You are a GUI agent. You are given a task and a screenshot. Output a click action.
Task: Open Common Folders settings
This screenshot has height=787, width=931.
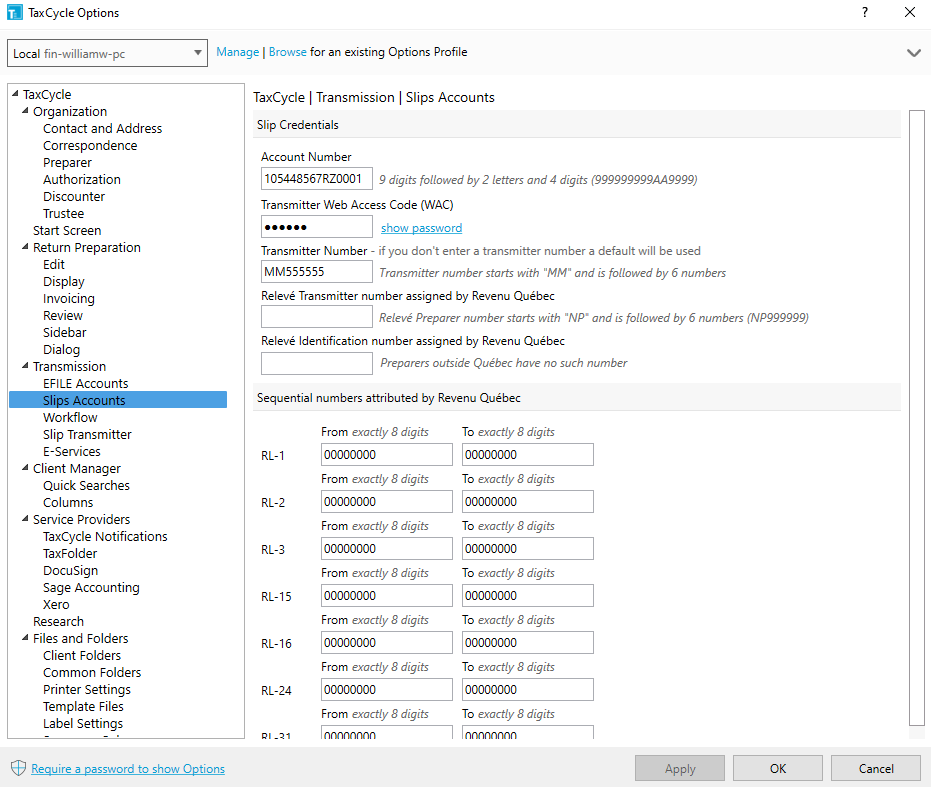point(92,673)
